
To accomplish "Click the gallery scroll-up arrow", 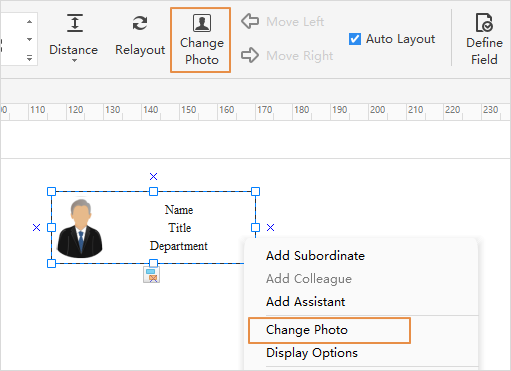I will [x=29, y=22].
